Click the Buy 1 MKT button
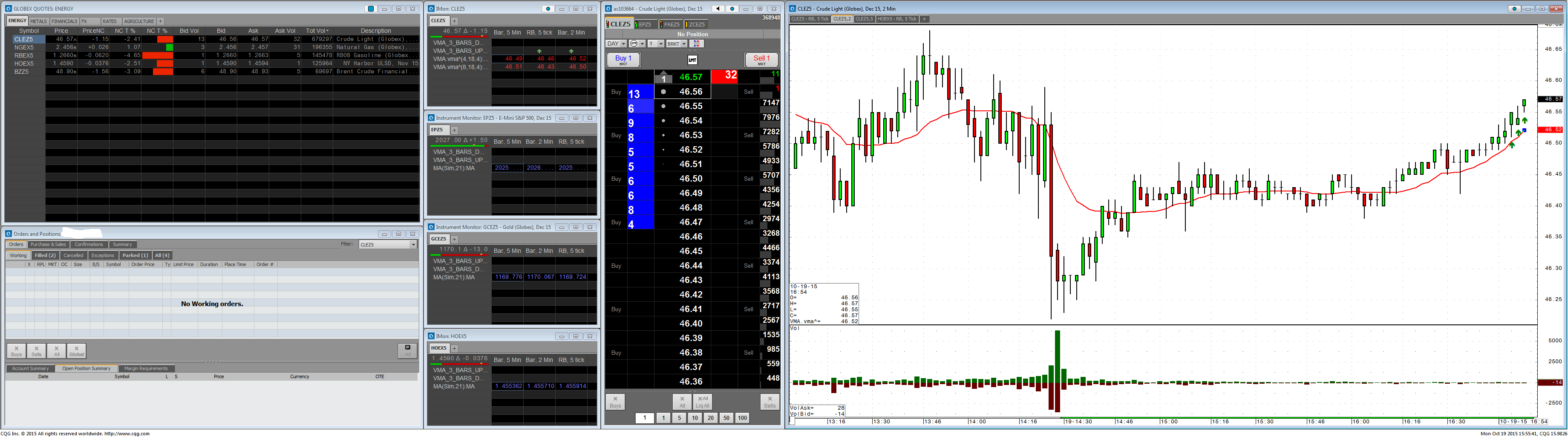 623,60
